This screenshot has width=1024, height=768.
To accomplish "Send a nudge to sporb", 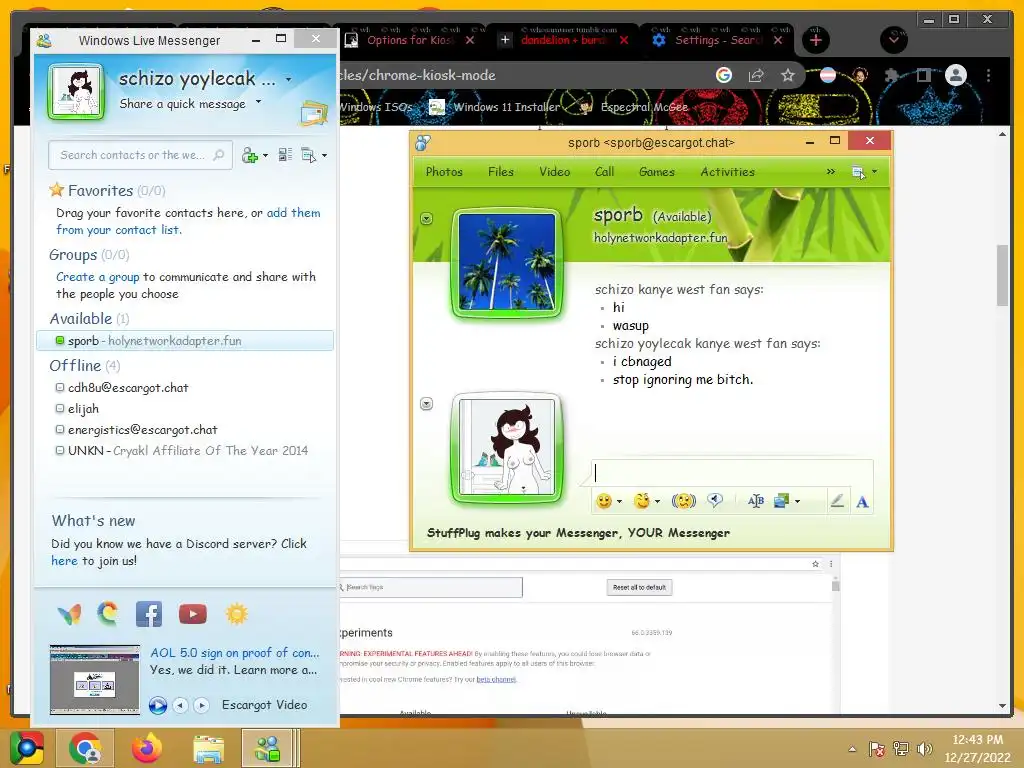I will (x=684, y=501).
